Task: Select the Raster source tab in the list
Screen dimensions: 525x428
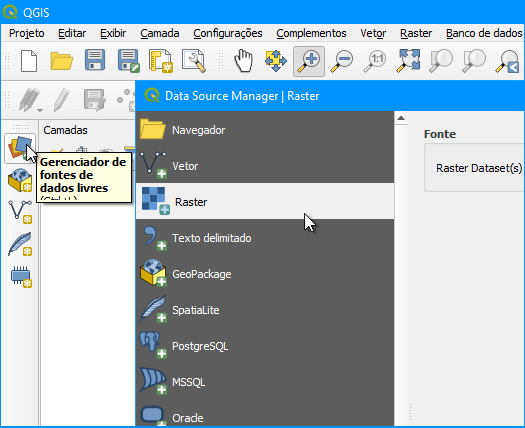Action: [265, 201]
